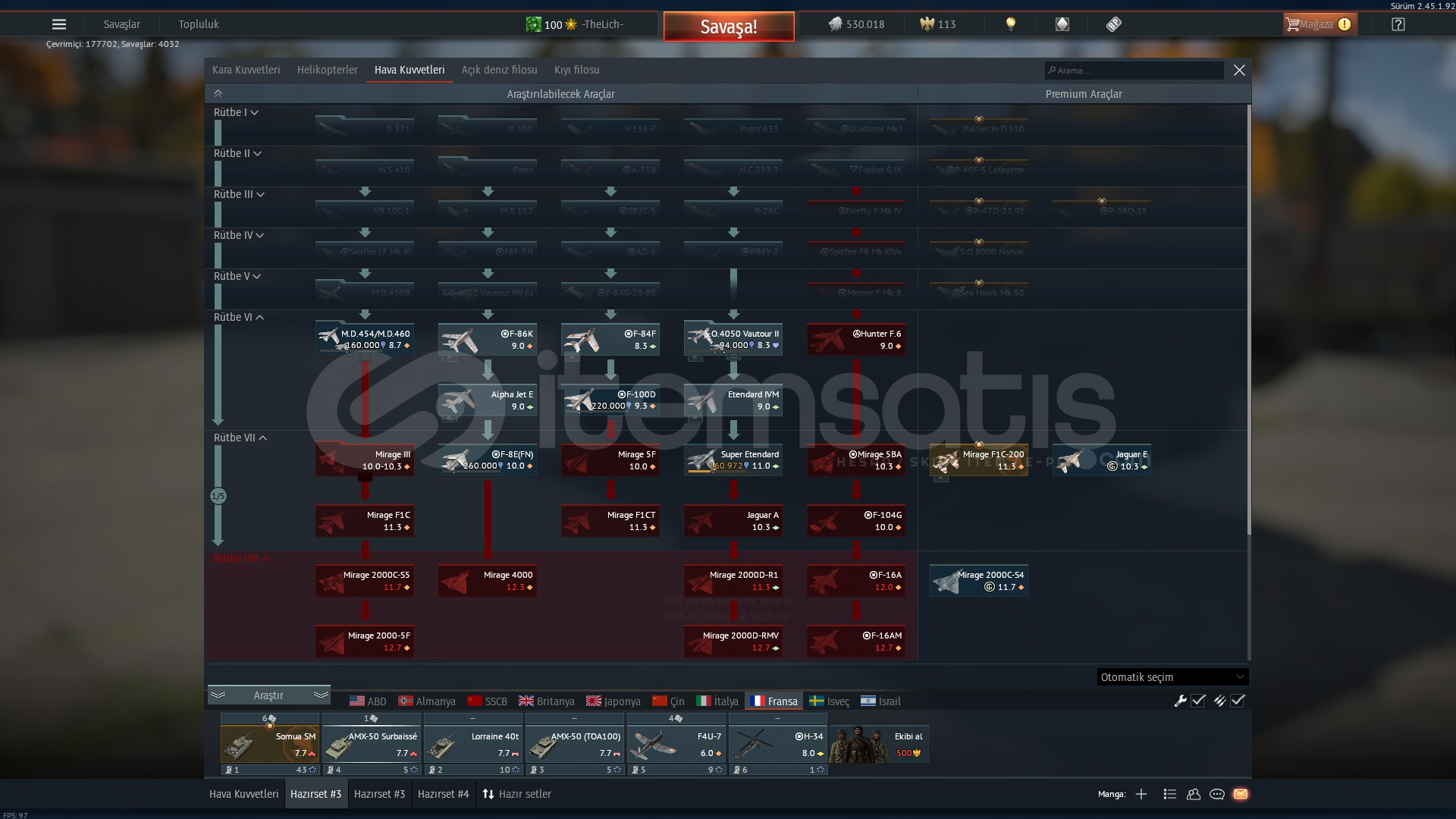
Task: Collapse all ranks with double-chevron icon
Action: [218, 94]
